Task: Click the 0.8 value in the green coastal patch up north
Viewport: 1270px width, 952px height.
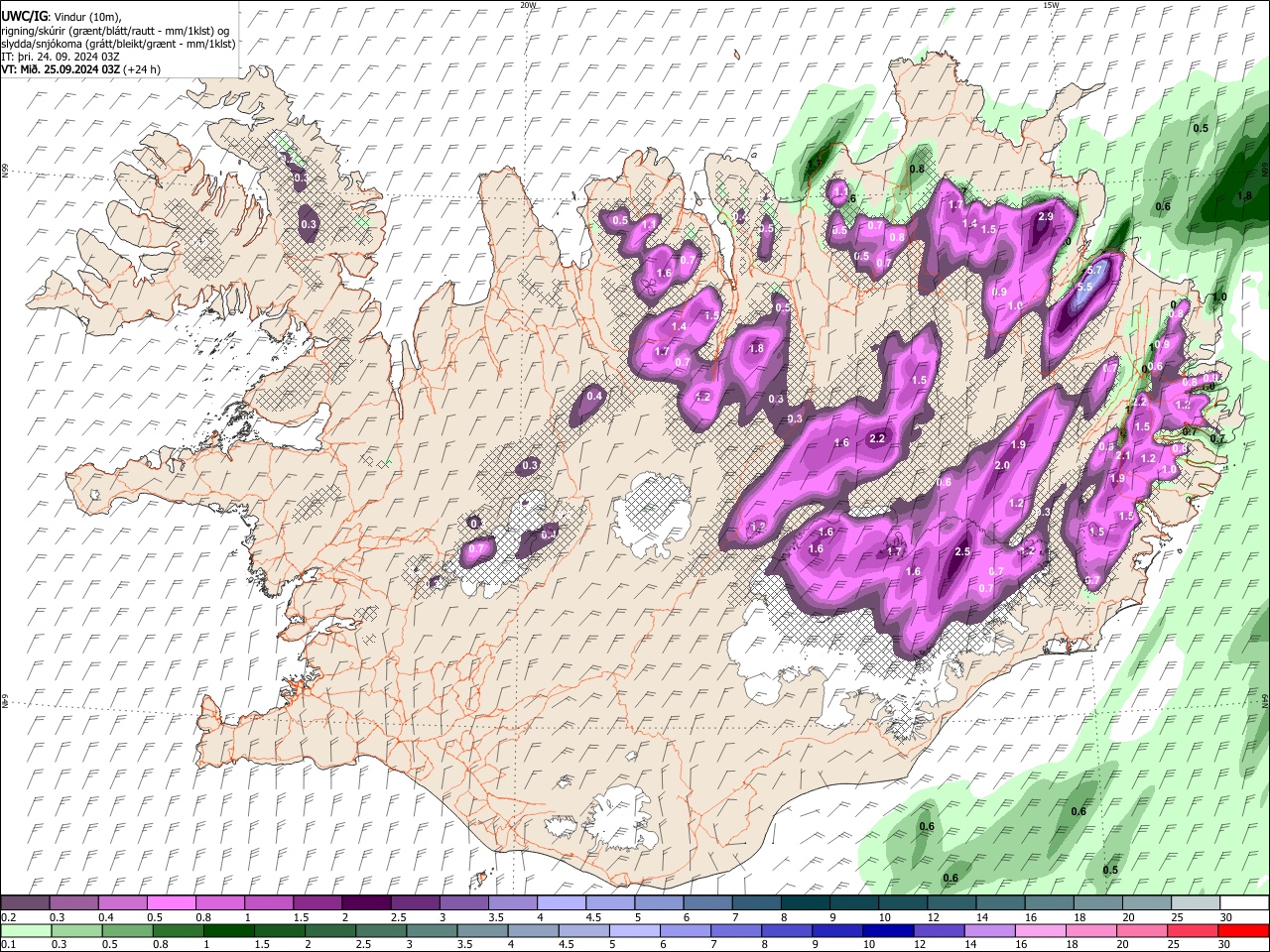Action: [917, 169]
